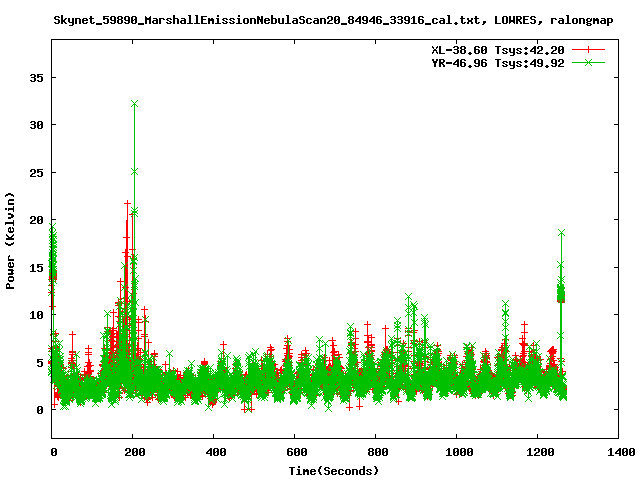Click the Time(Seconds) x-axis label
The width and height of the screenshot is (640, 480).
pyautogui.click(x=333, y=471)
